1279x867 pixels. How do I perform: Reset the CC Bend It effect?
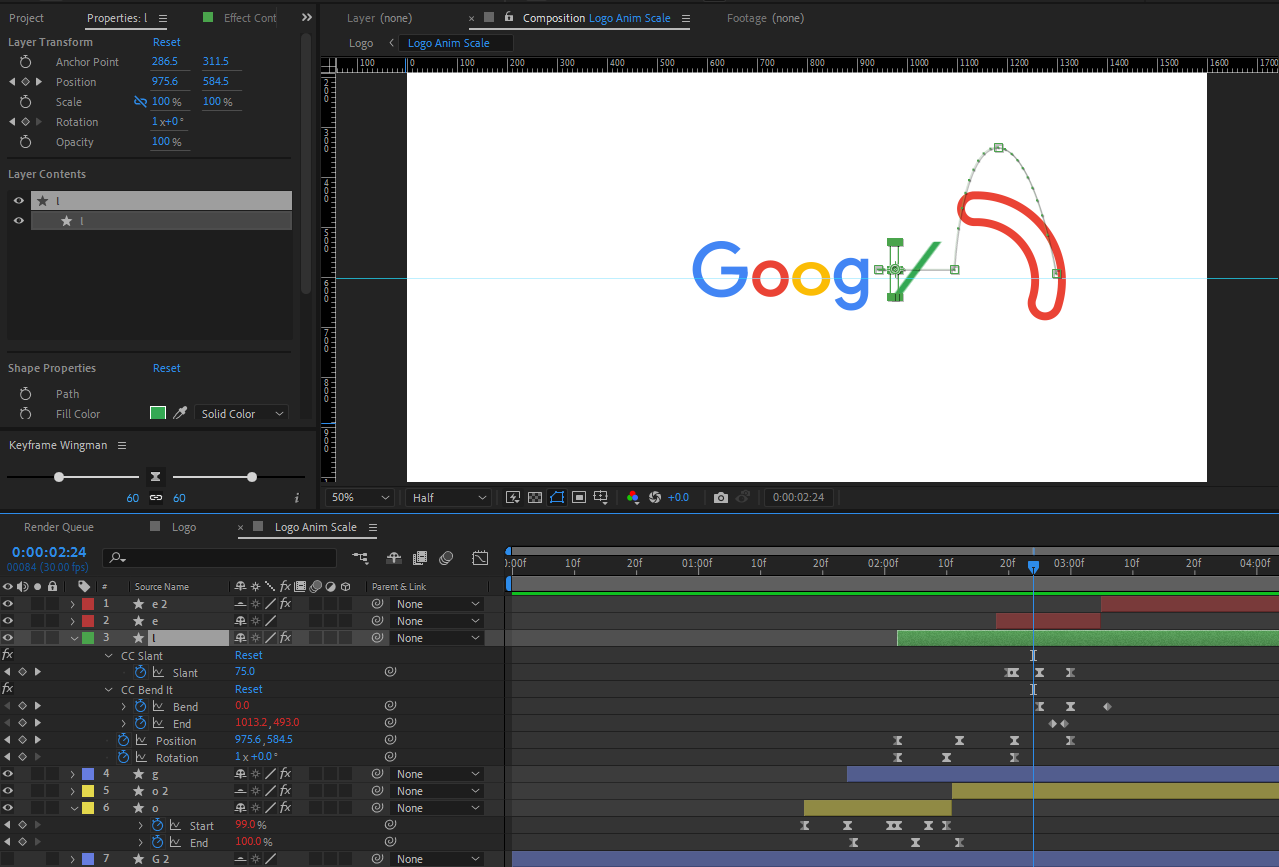[249, 690]
